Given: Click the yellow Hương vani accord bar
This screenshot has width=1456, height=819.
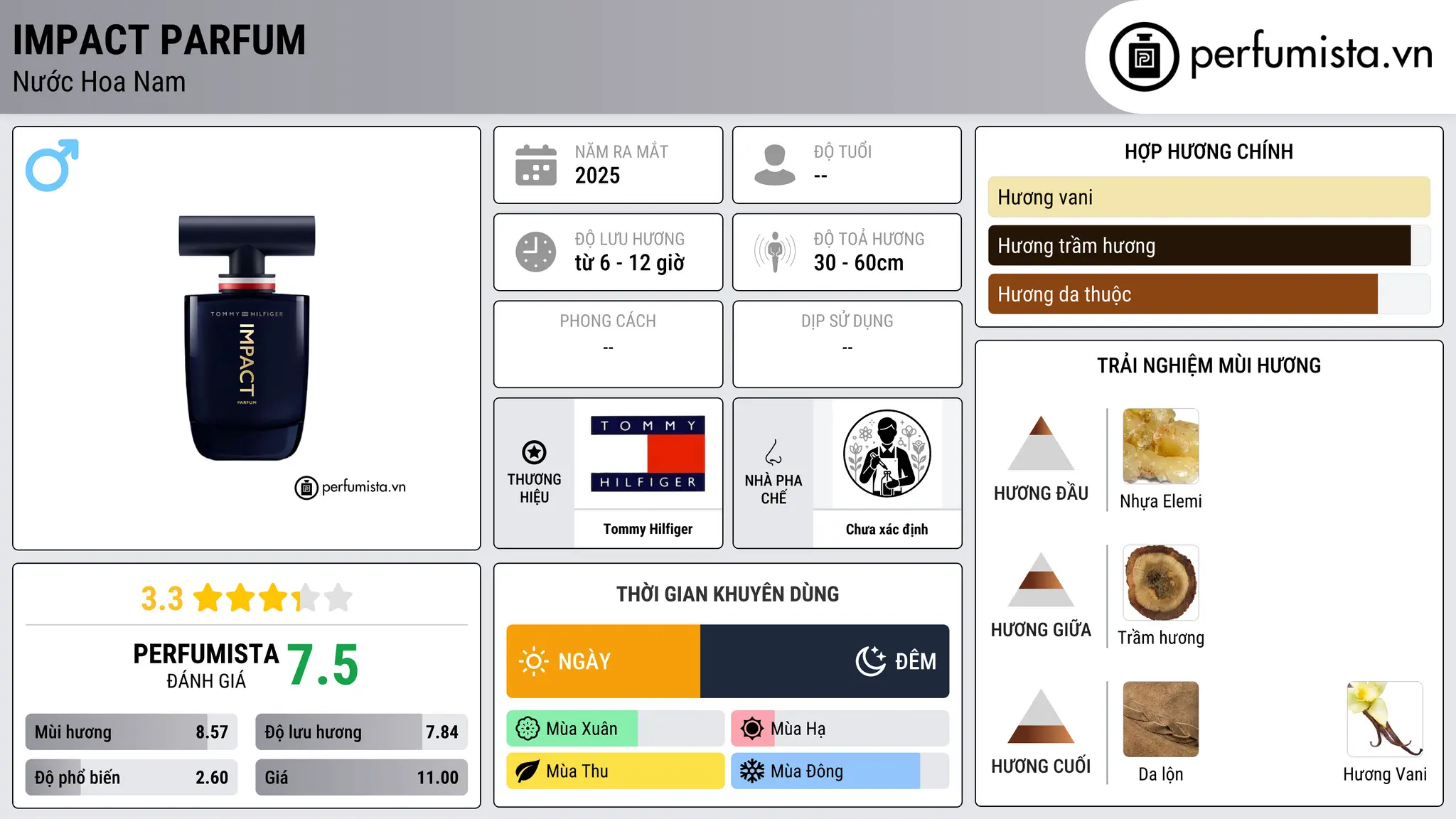Looking at the screenshot, I should tap(1209, 197).
